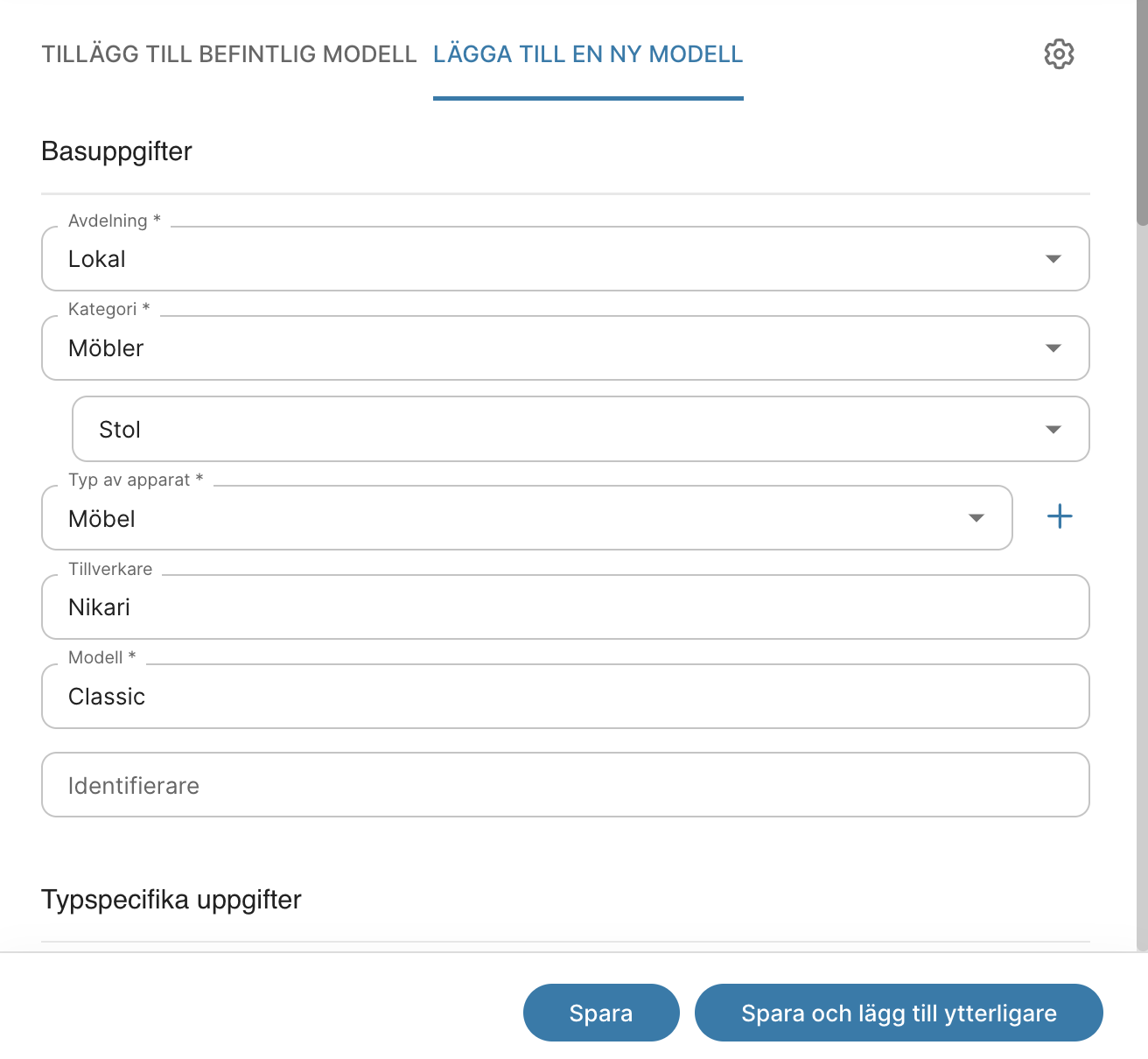Open the settings gear icon
Viewport: 1148px width, 1059px height.
1059,54
